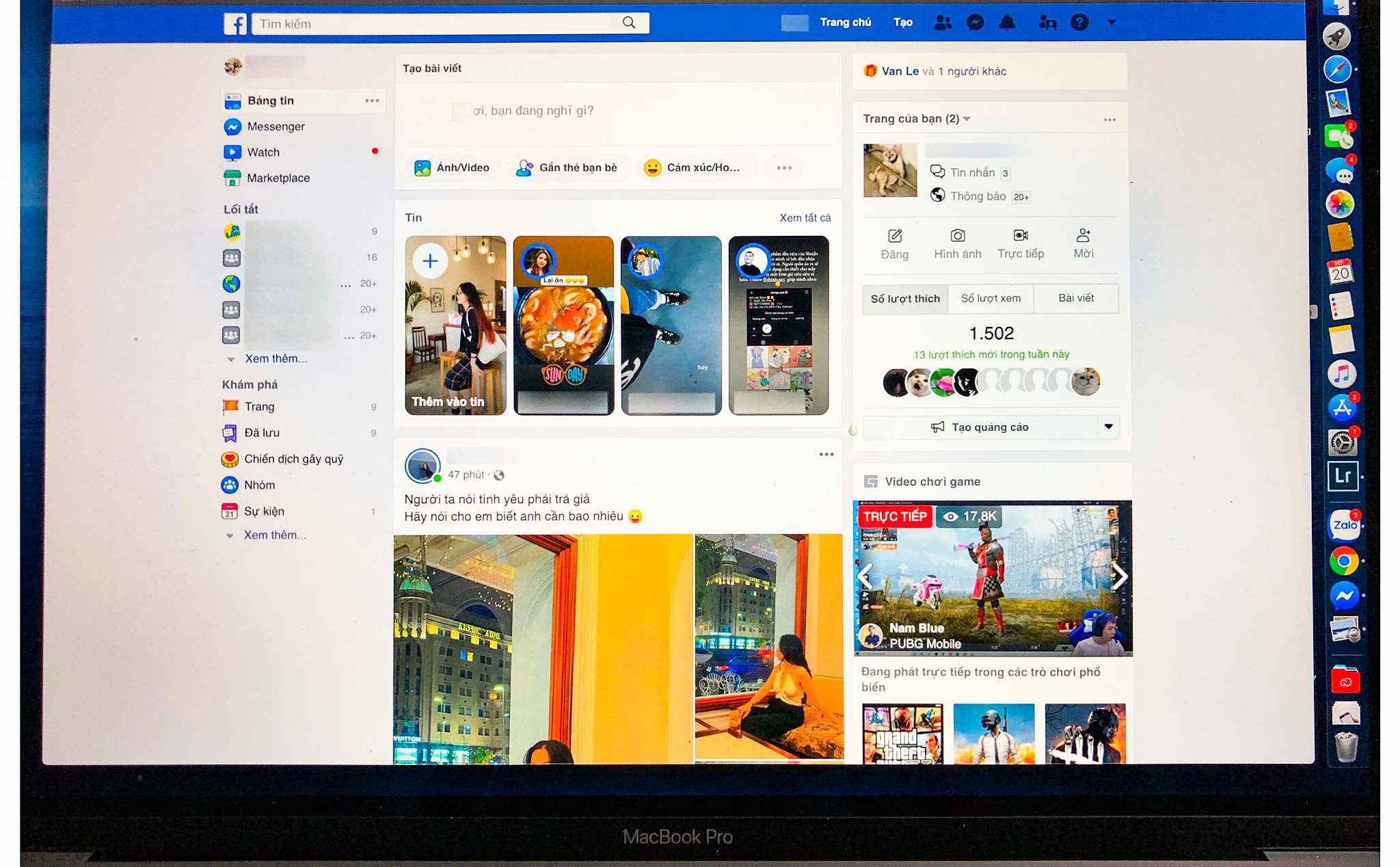The height and width of the screenshot is (867, 1400).
Task: Open post options three dots menu
Action: (826, 454)
